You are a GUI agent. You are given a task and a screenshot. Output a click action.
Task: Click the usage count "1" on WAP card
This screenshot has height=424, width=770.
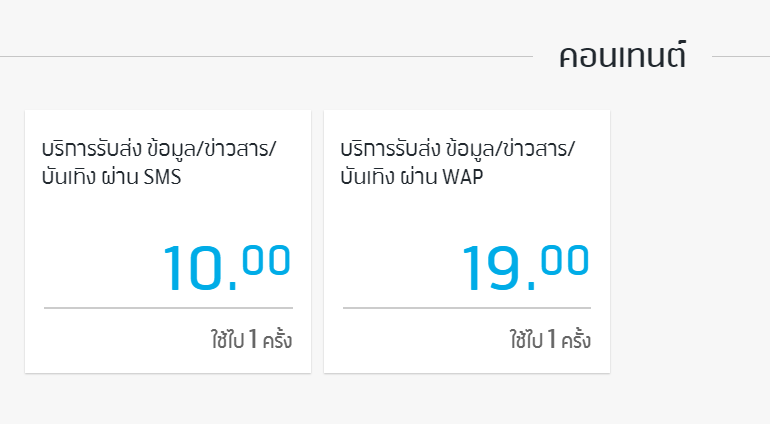point(552,341)
